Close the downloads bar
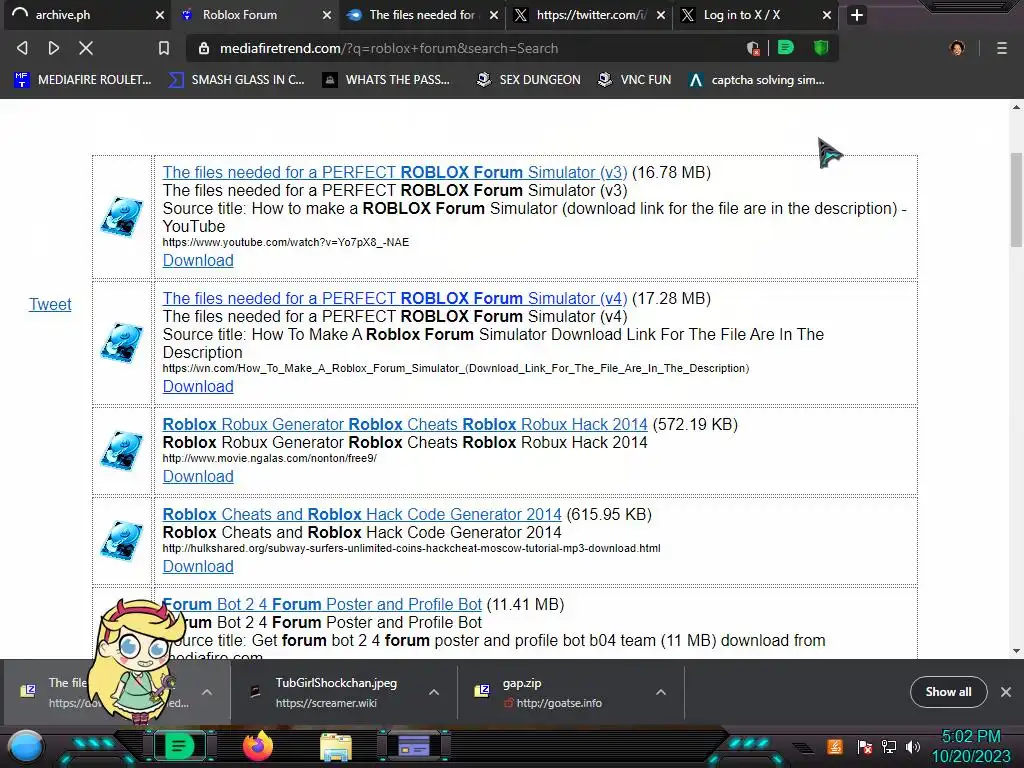Viewport: 1024px width, 768px height. coord(1006,692)
